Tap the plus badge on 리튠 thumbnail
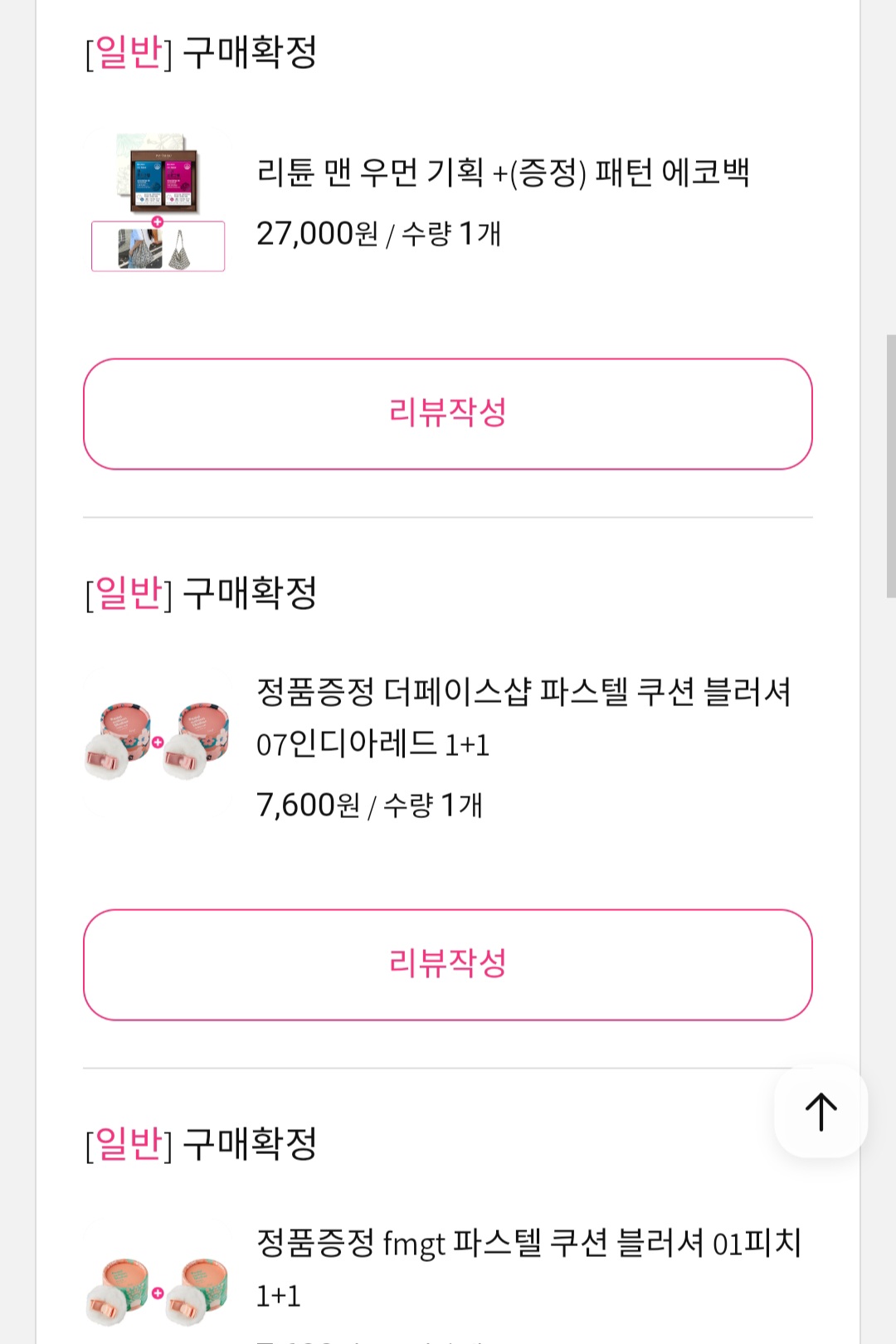 coord(158,222)
